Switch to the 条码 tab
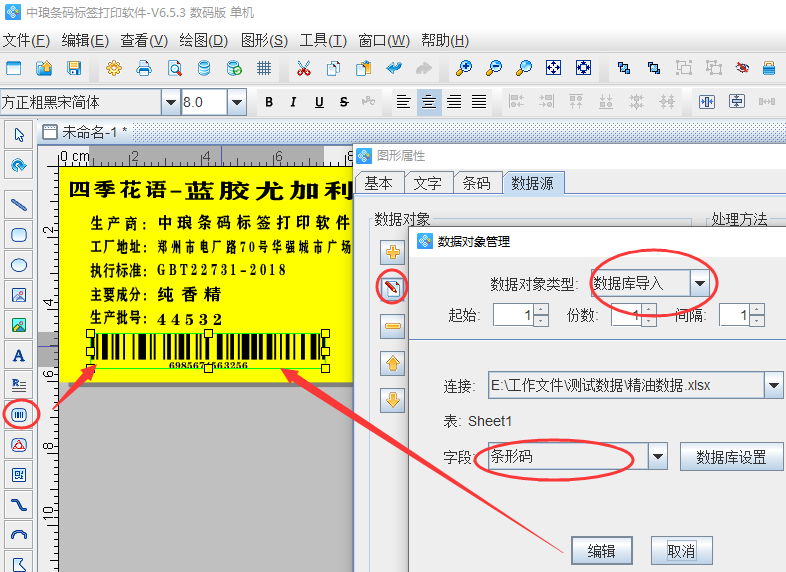The width and height of the screenshot is (786, 572). pos(477,183)
